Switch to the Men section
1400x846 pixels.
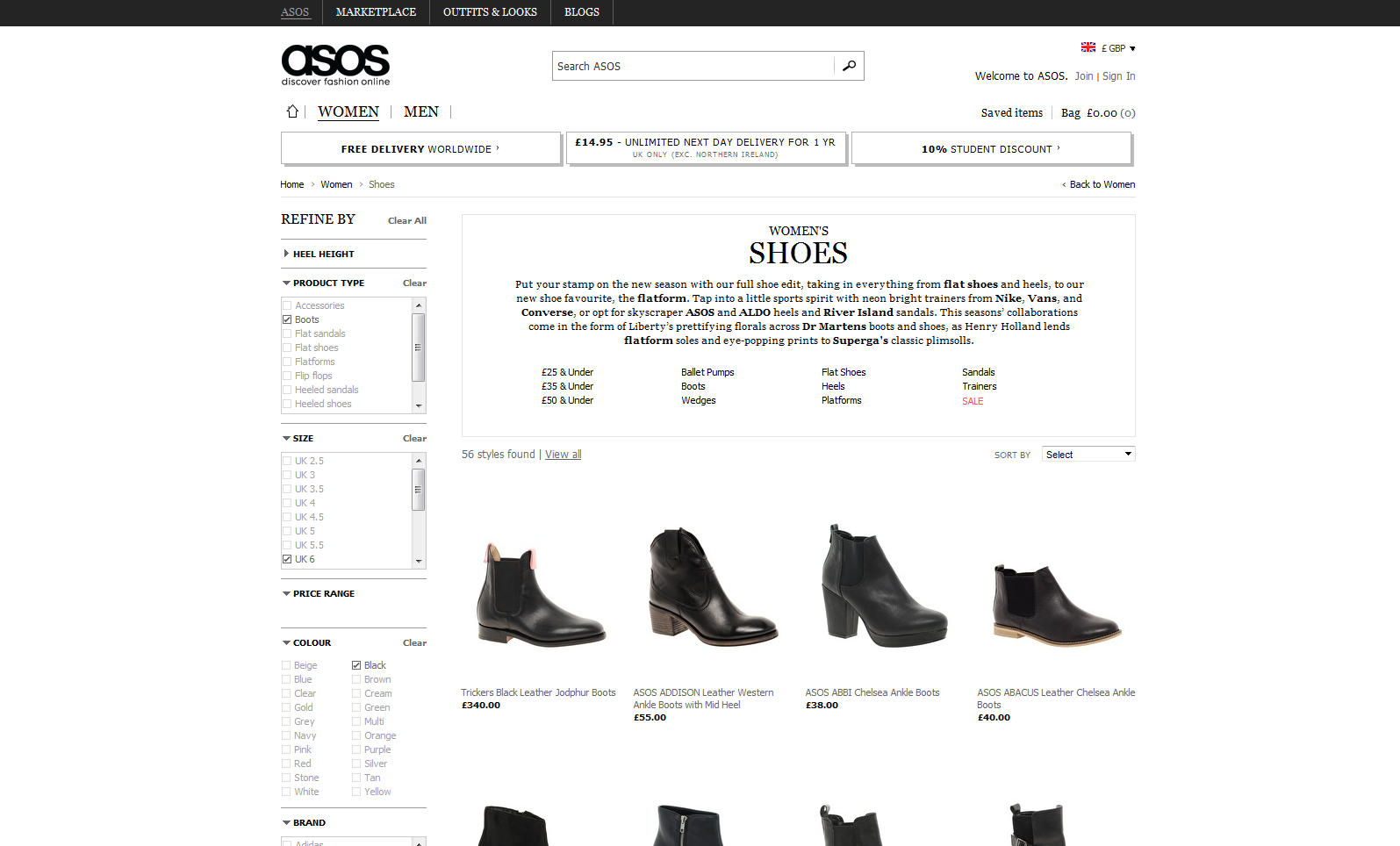(x=421, y=111)
